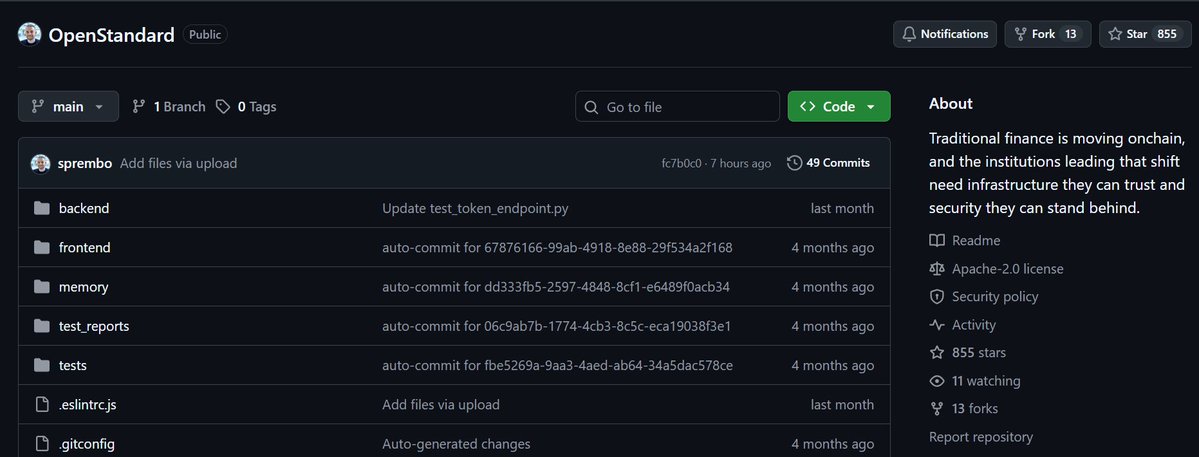Image resolution: width=1199 pixels, height=457 pixels.
Task: Open the 11 watching link
Action: pos(986,381)
